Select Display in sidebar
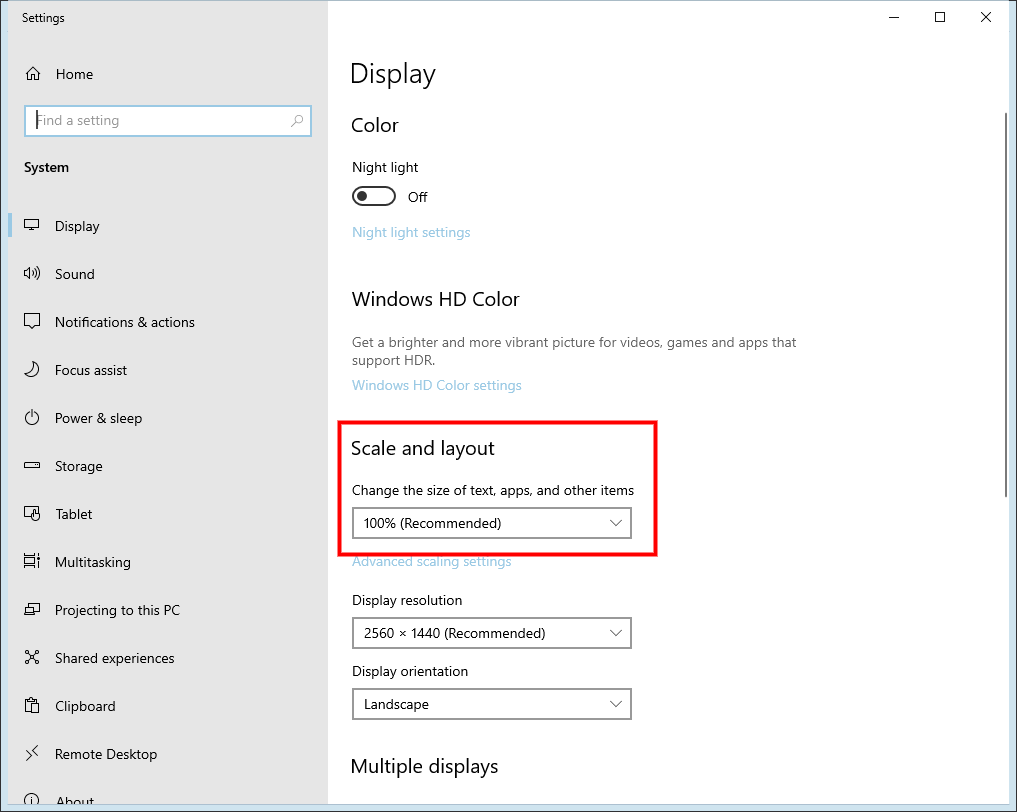This screenshot has width=1017, height=812. 167,226
